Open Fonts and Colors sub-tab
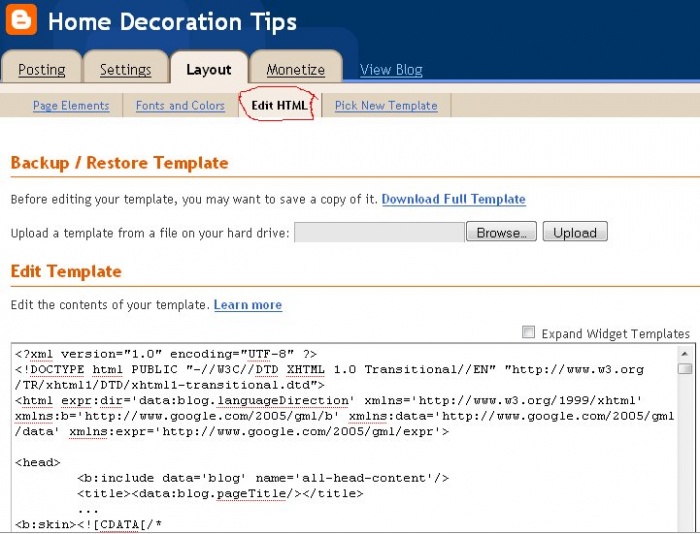Screen dimensions: 700x534 coord(180,105)
